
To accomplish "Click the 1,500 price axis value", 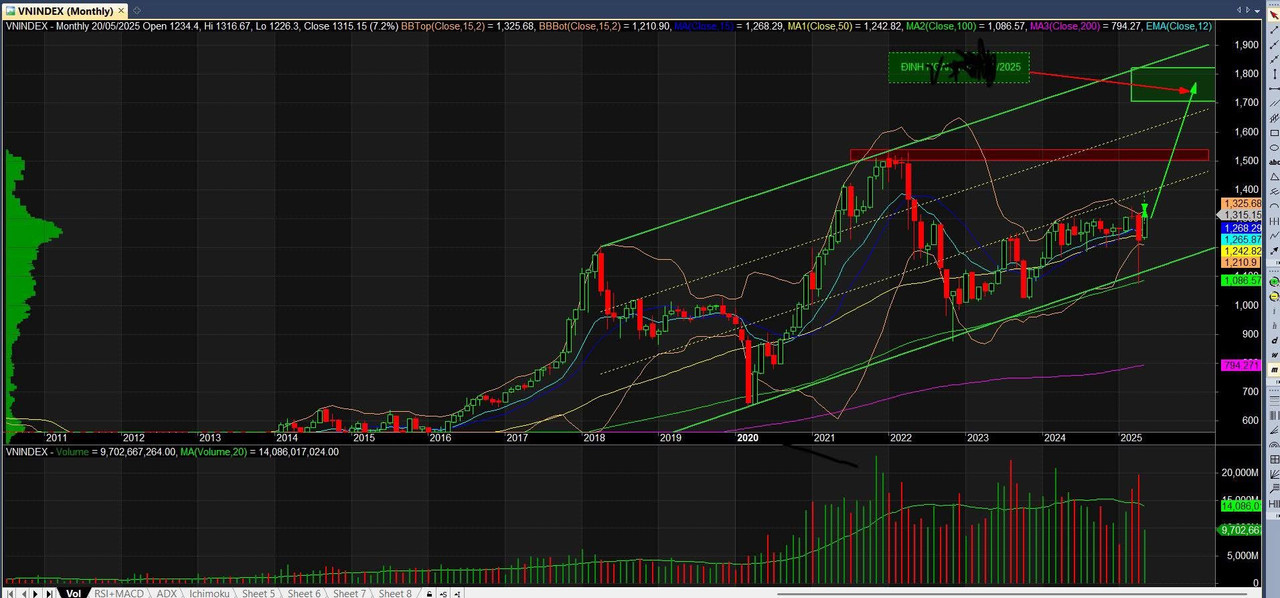I will [x=1246, y=161].
